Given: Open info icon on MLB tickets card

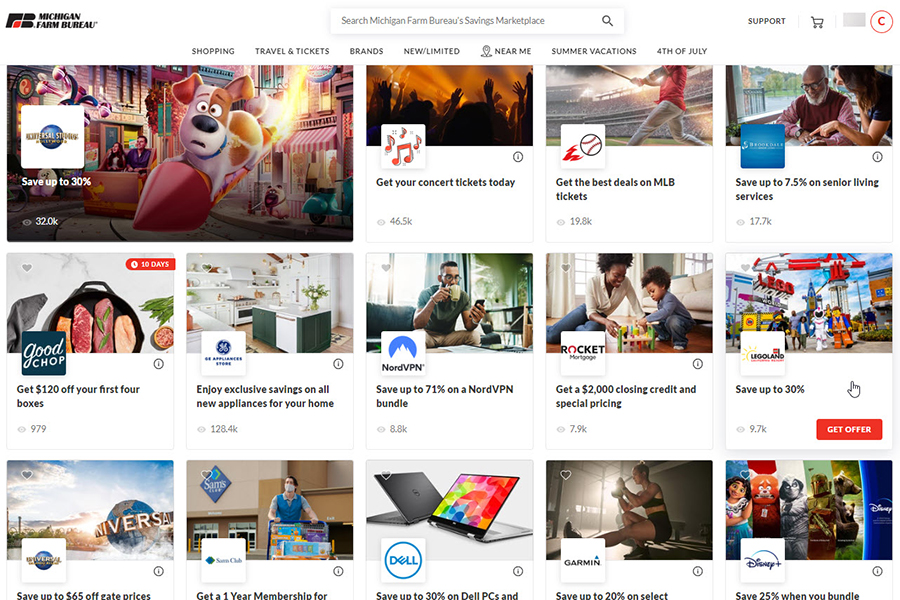Looking at the screenshot, I should [x=697, y=157].
